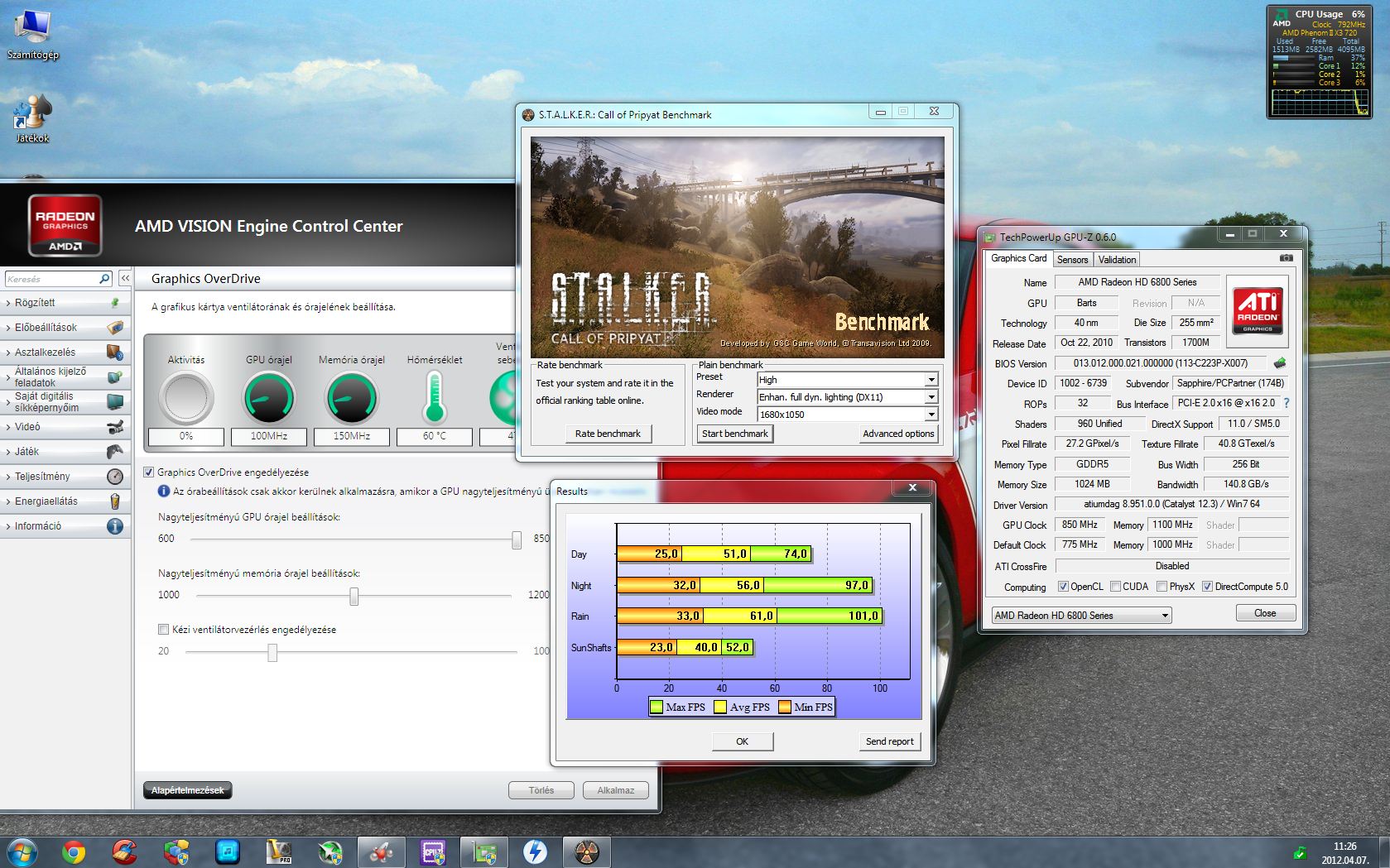Screen dimensions: 1390x868
Task: Click Send report in the Results dialog
Action: point(890,741)
